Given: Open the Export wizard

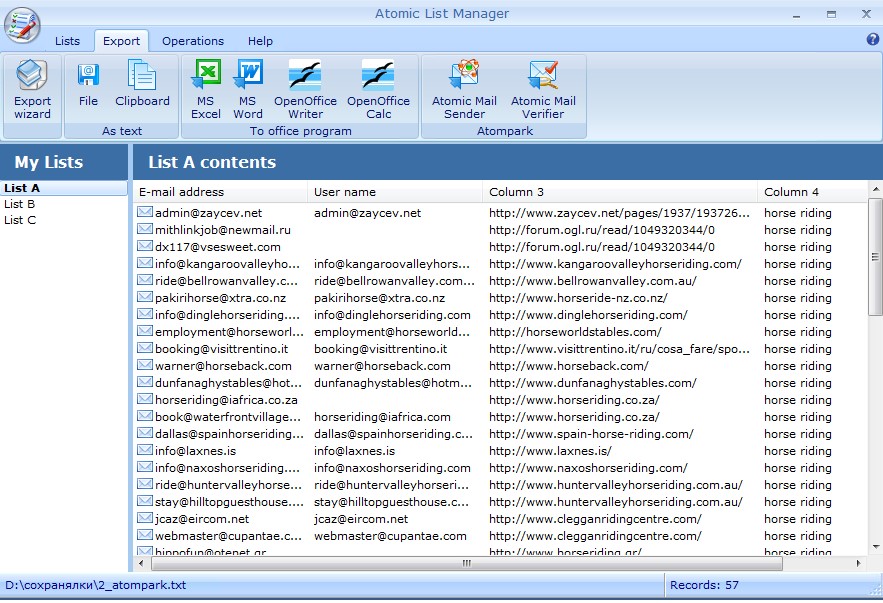Looking at the screenshot, I should tap(31, 90).
